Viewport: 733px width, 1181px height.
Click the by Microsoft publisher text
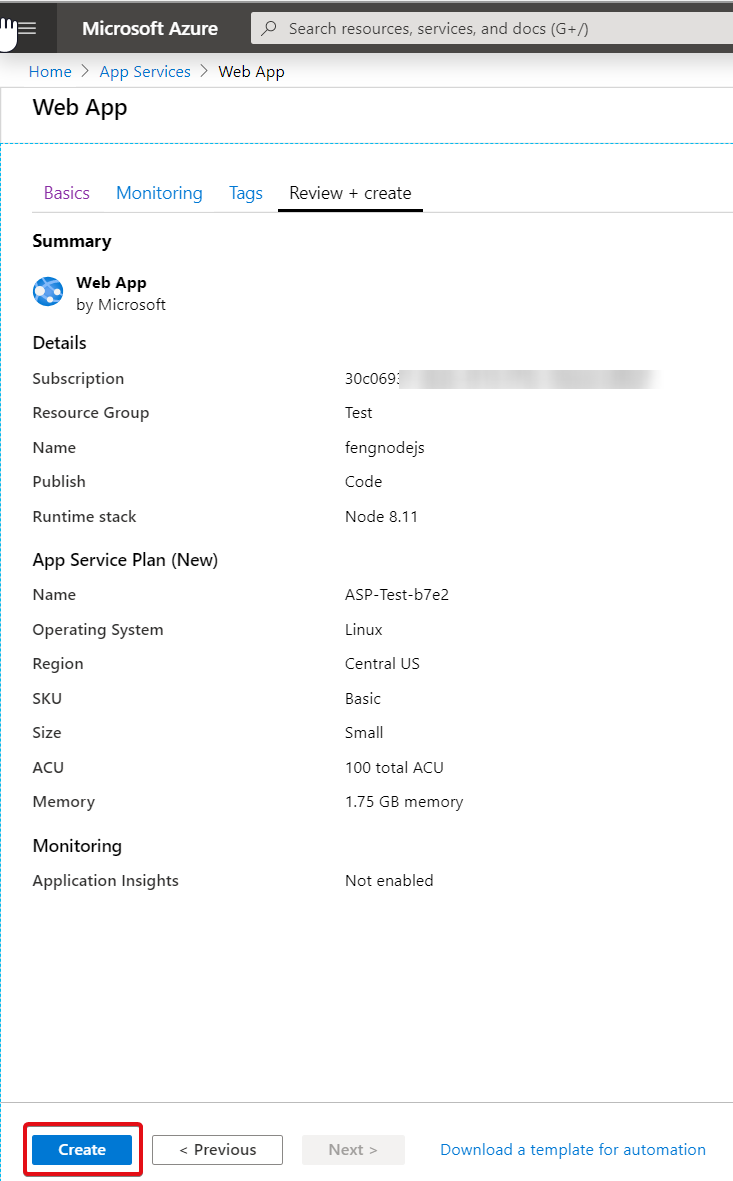pyautogui.click(x=121, y=304)
